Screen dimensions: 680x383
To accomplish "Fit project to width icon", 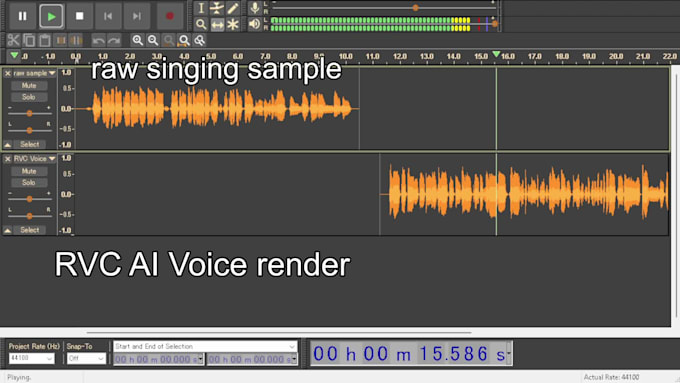I will (184, 40).
